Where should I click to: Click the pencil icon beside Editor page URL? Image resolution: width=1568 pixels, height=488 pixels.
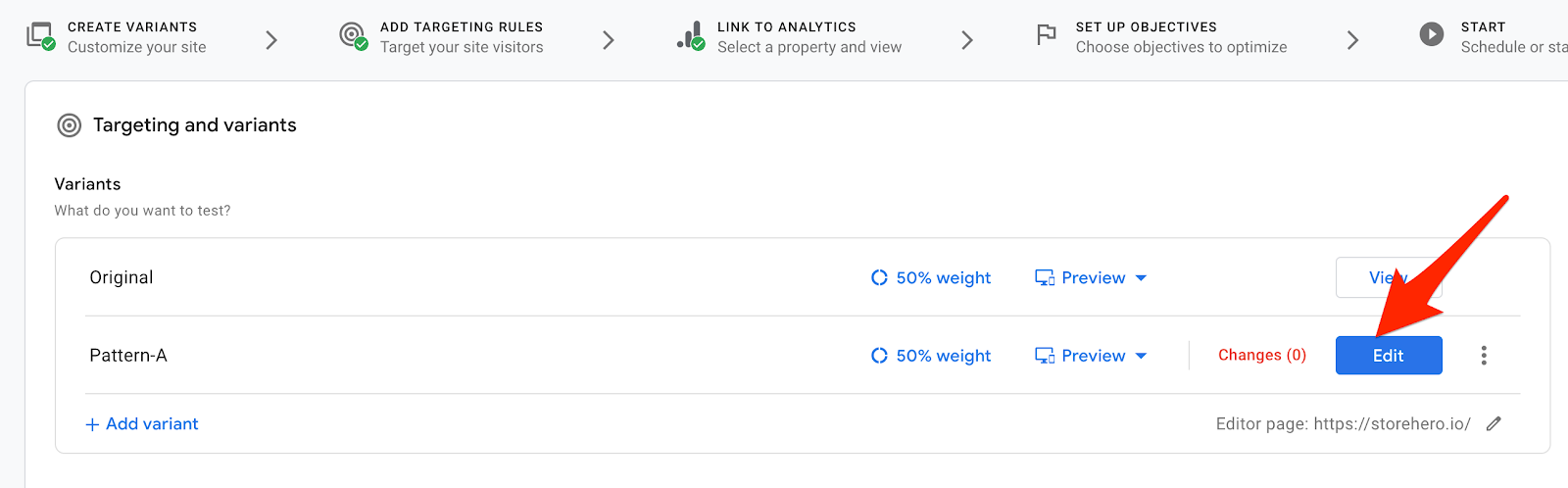tap(1494, 423)
